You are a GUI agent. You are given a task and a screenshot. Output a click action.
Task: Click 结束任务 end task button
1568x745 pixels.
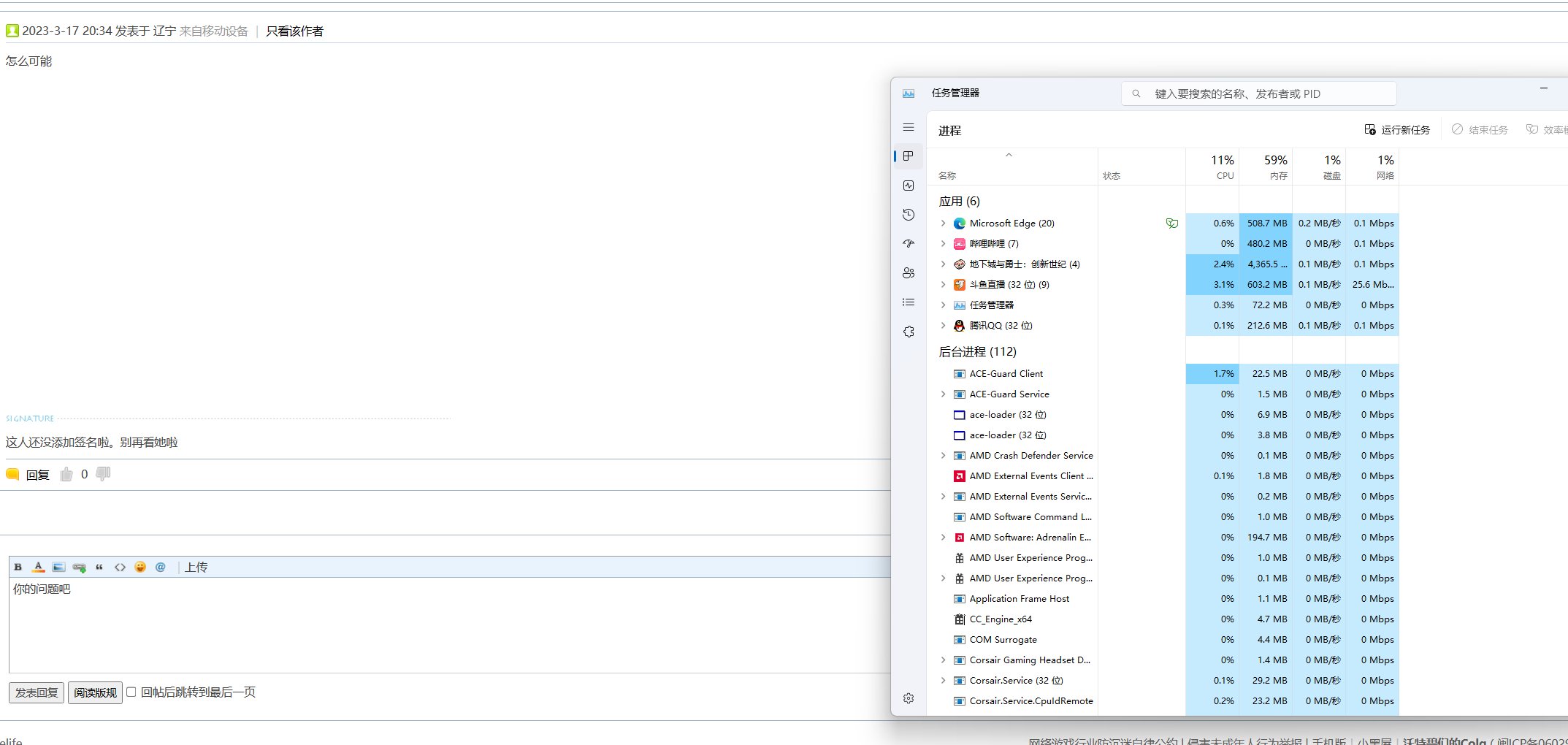(1479, 130)
